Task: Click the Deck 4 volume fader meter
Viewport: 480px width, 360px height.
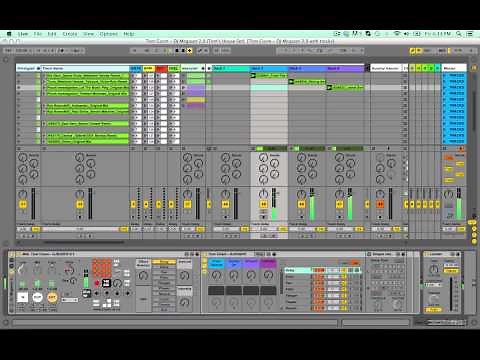Action: coord(350,204)
